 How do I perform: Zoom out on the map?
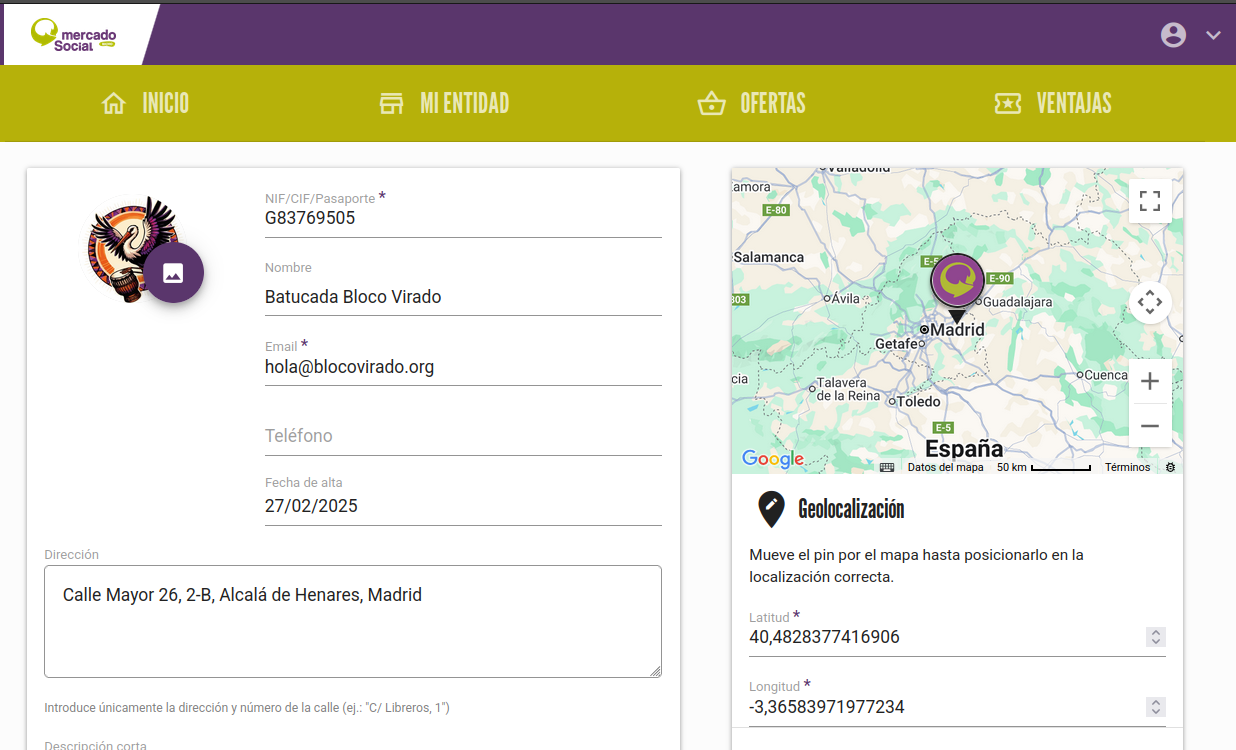[1150, 426]
